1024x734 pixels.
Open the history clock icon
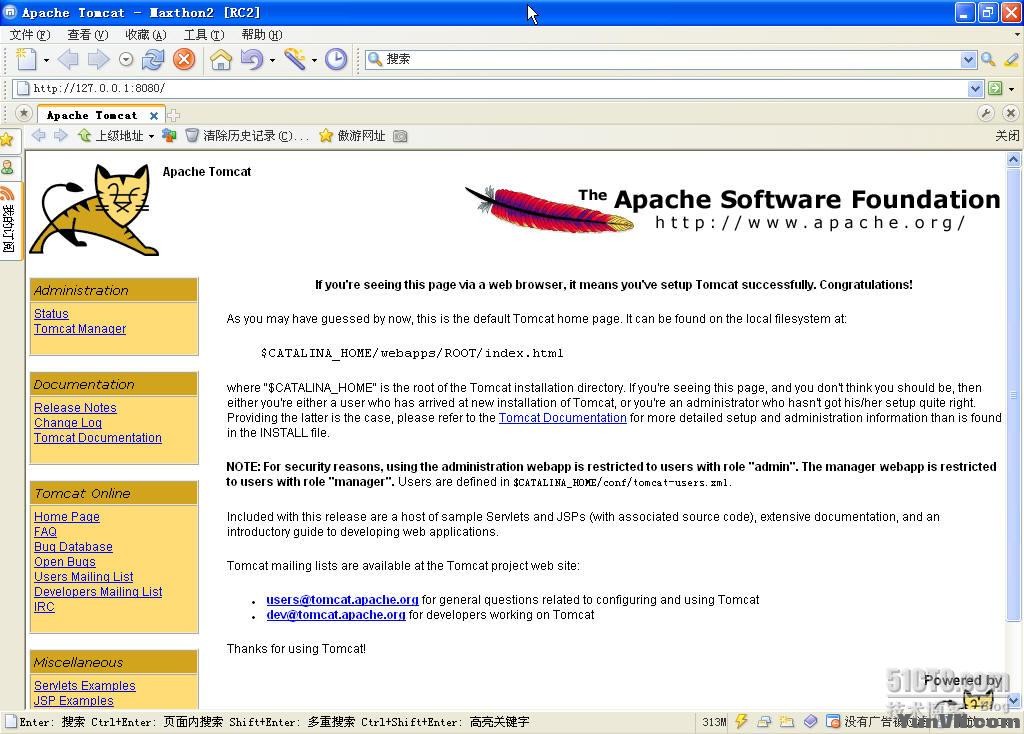coord(336,59)
